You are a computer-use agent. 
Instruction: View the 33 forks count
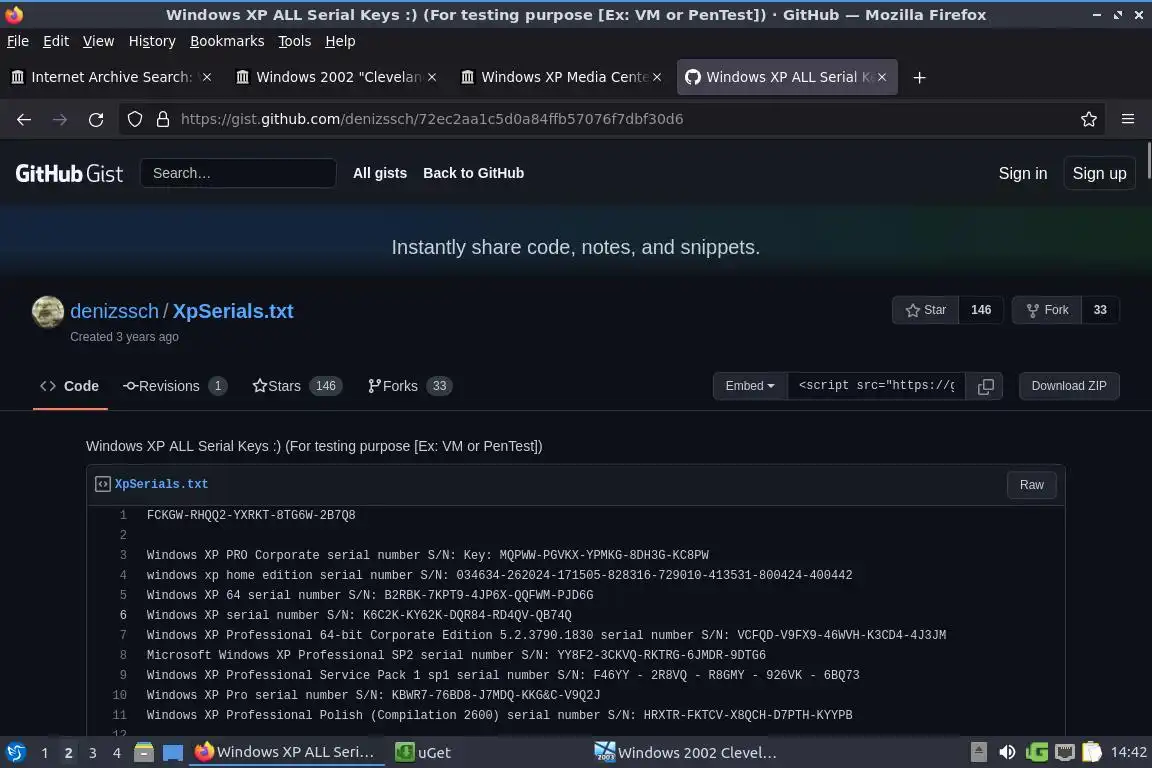click(x=1100, y=310)
